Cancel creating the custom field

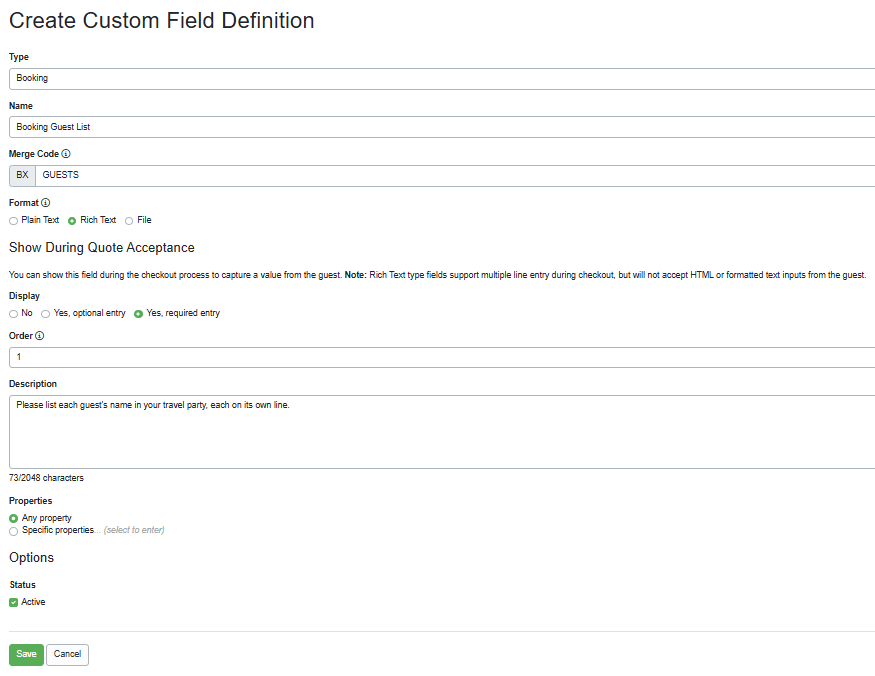(x=67, y=654)
